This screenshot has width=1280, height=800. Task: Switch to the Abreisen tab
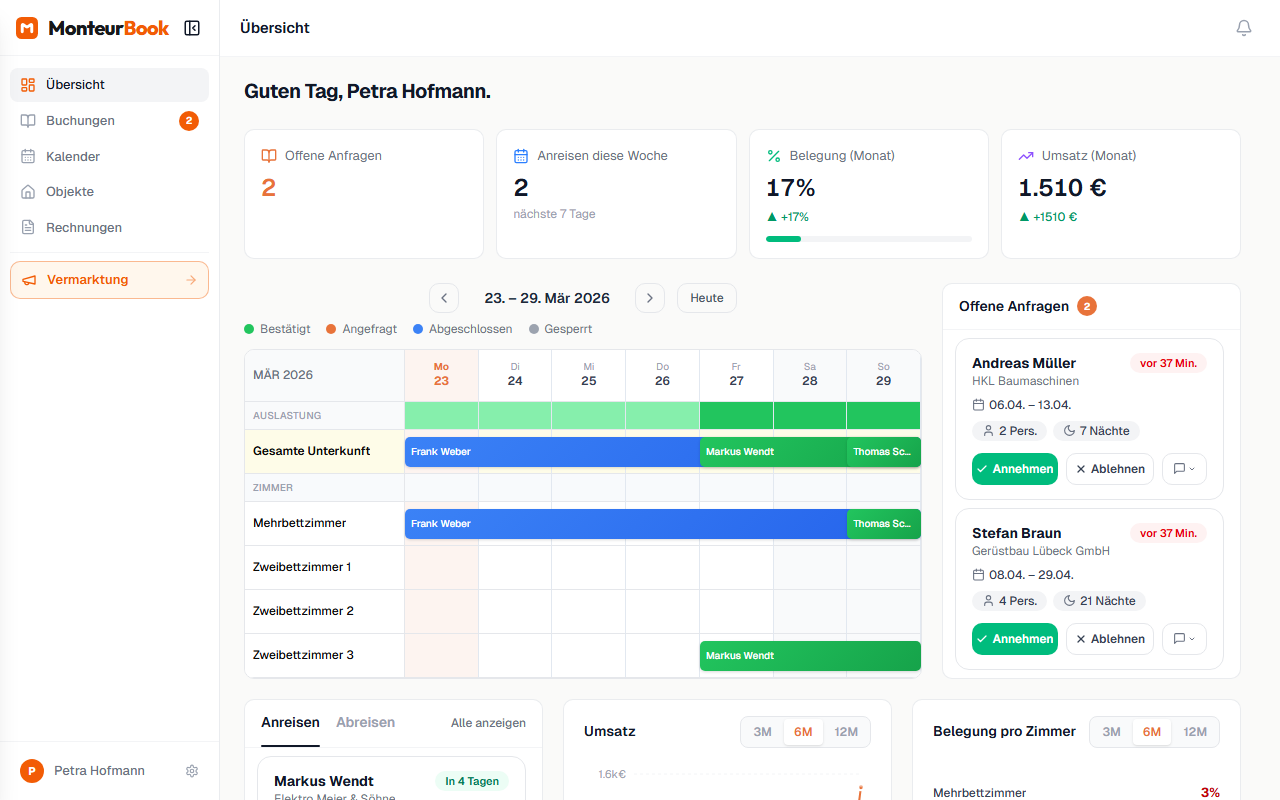tap(365, 723)
